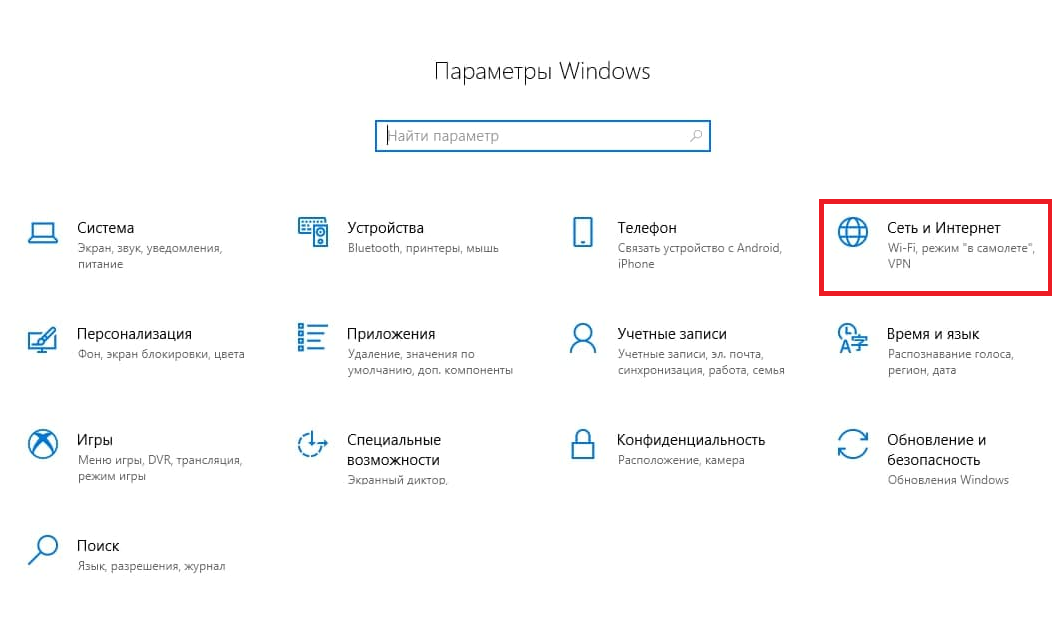Choose the Приложения category title
Image resolution: width=1052 pixels, height=638 pixels.
pyautogui.click(x=391, y=334)
